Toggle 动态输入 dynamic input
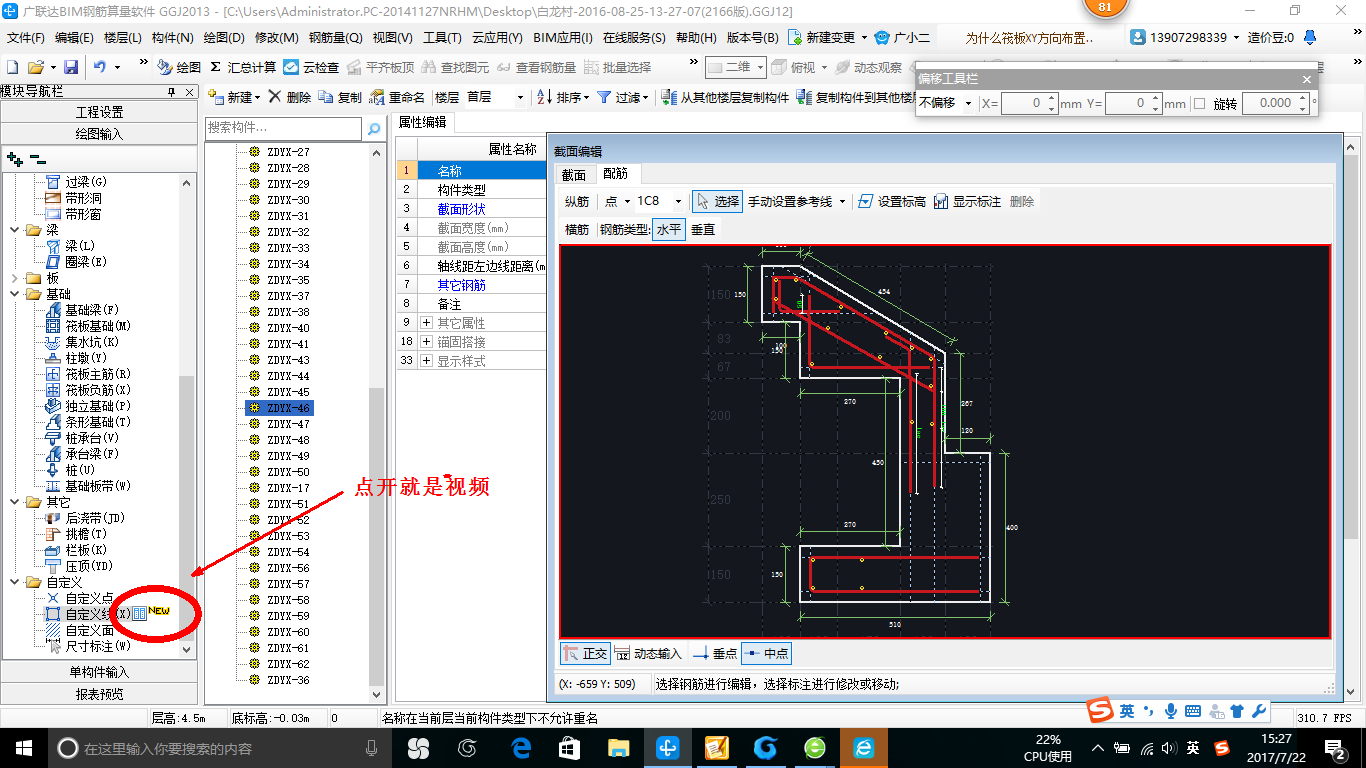Screen dimensions: 1366x768 point(649,653)
